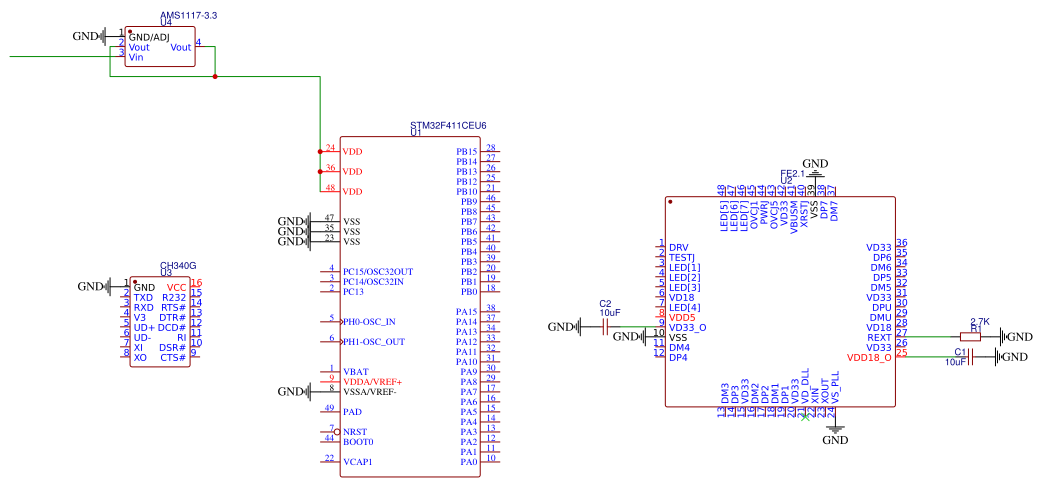Click the PC13 pin label
Image resolution: width=1043 pixels, height=487 pixels.
click(x=353, y=291)
